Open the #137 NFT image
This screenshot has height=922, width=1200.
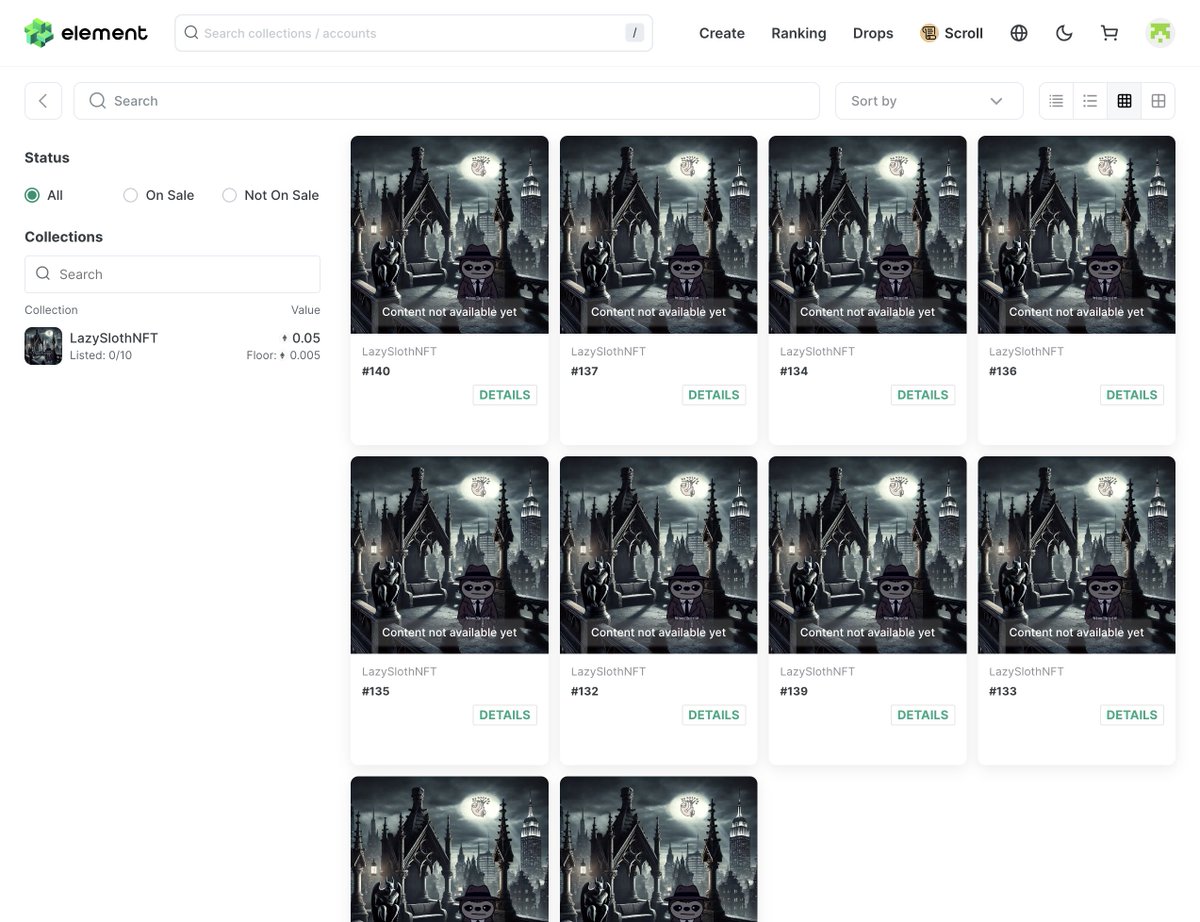tap(659, 235)
